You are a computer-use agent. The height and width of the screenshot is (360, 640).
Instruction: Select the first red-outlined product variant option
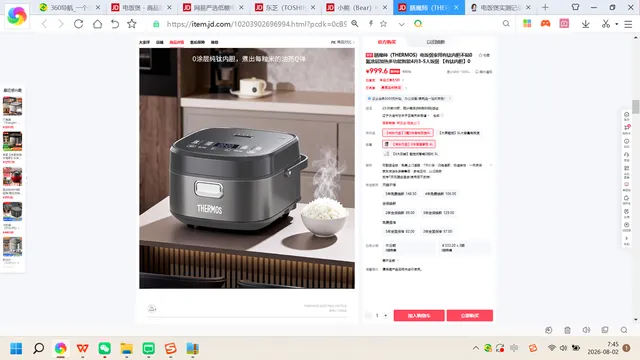408,133
